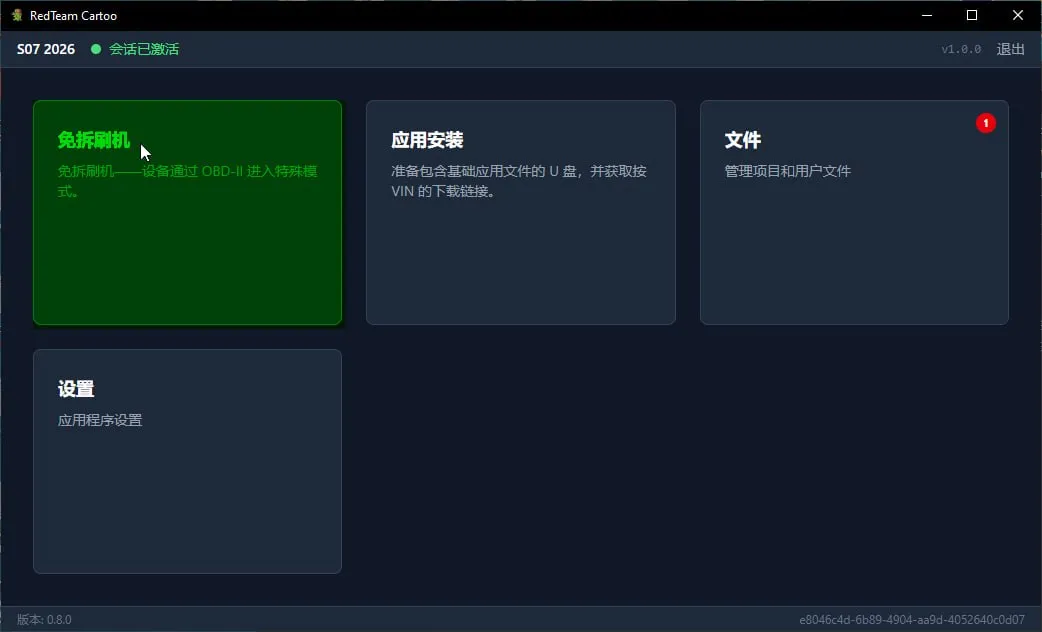Click the S07 2026 label
Screen dimensions: 1042x632
coord(46,49)
